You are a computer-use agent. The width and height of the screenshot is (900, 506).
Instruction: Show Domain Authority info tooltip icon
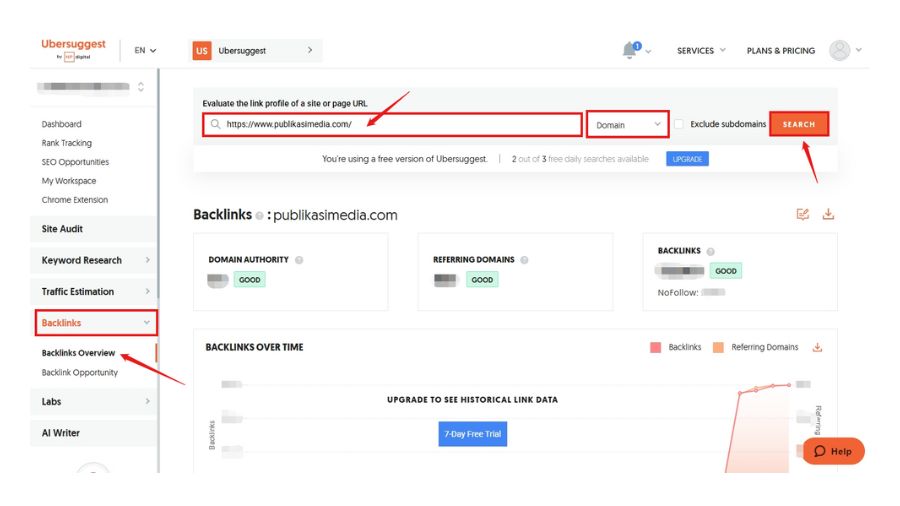299,260
